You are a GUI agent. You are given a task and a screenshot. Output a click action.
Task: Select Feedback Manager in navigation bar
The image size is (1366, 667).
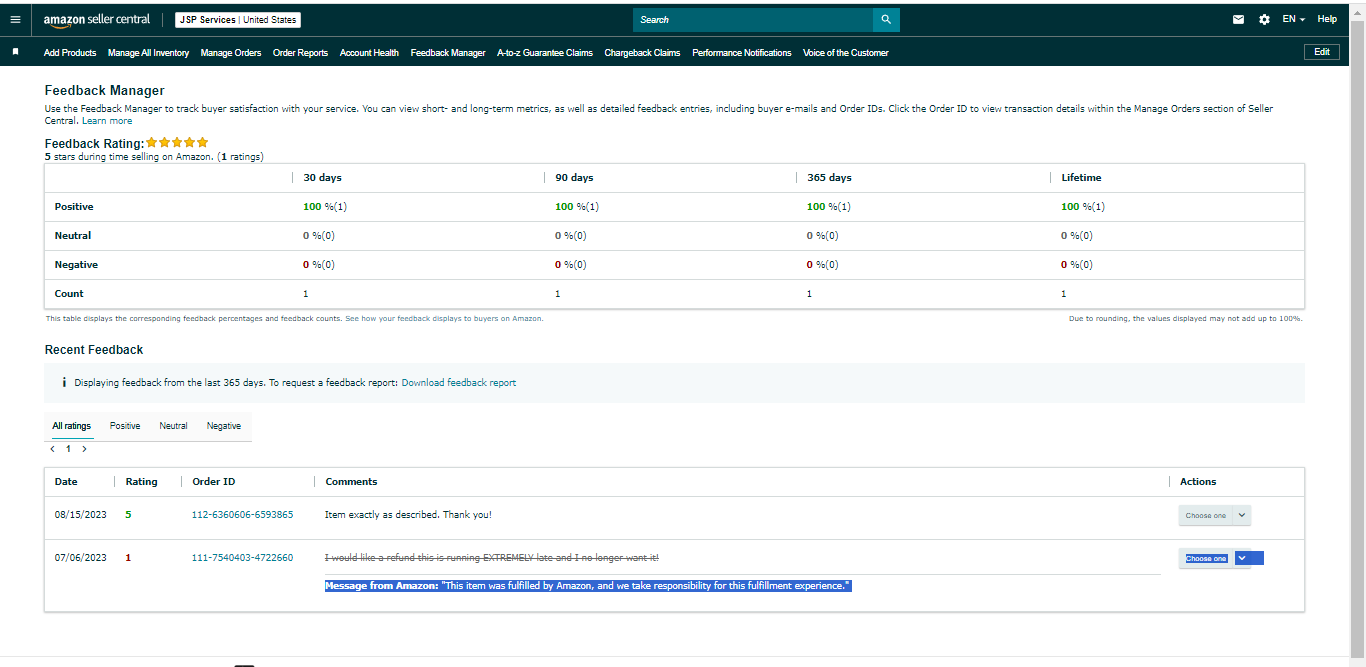448,53
